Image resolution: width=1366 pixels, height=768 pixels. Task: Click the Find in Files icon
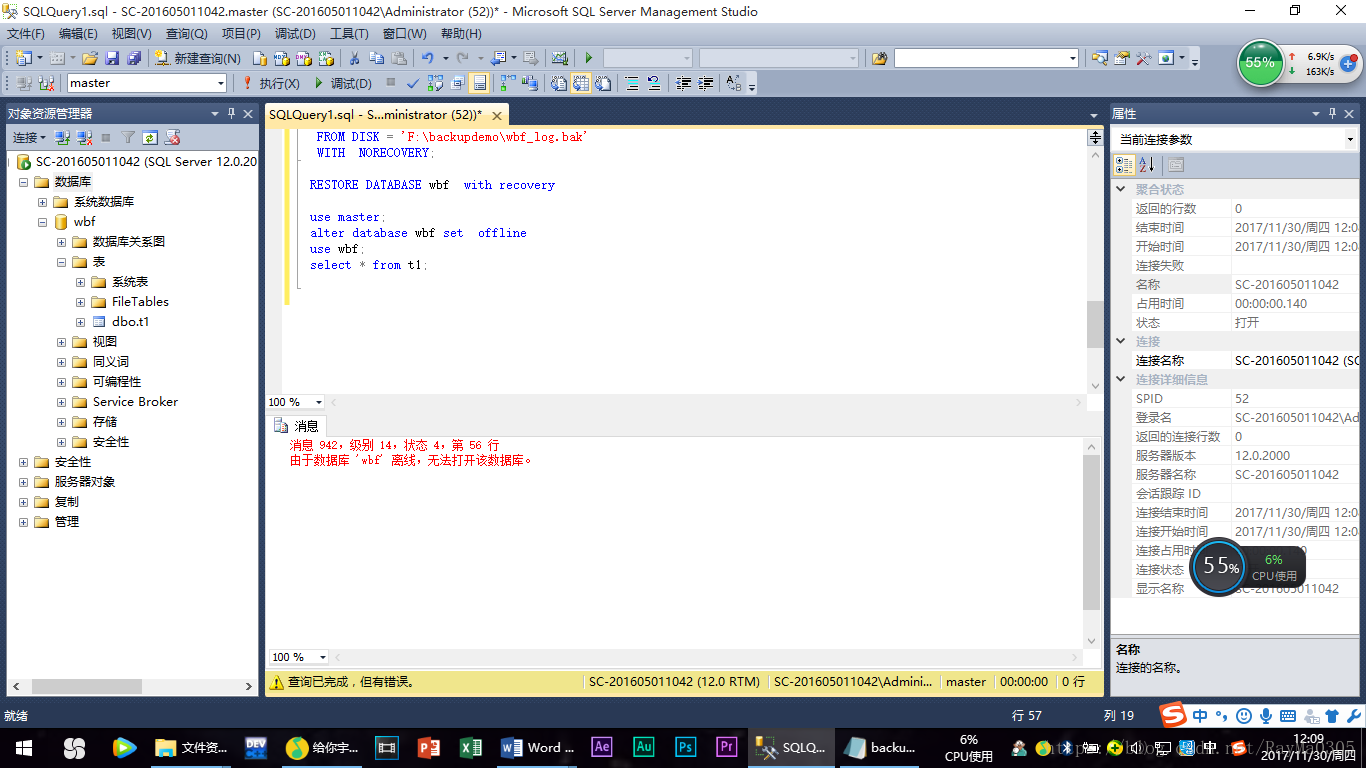pos(879,58)
